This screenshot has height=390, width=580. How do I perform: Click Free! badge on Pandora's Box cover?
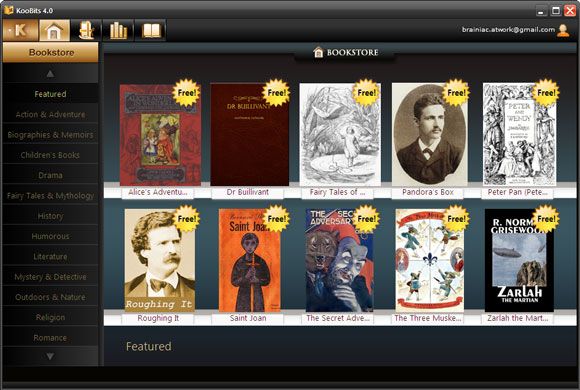(456, 93)
